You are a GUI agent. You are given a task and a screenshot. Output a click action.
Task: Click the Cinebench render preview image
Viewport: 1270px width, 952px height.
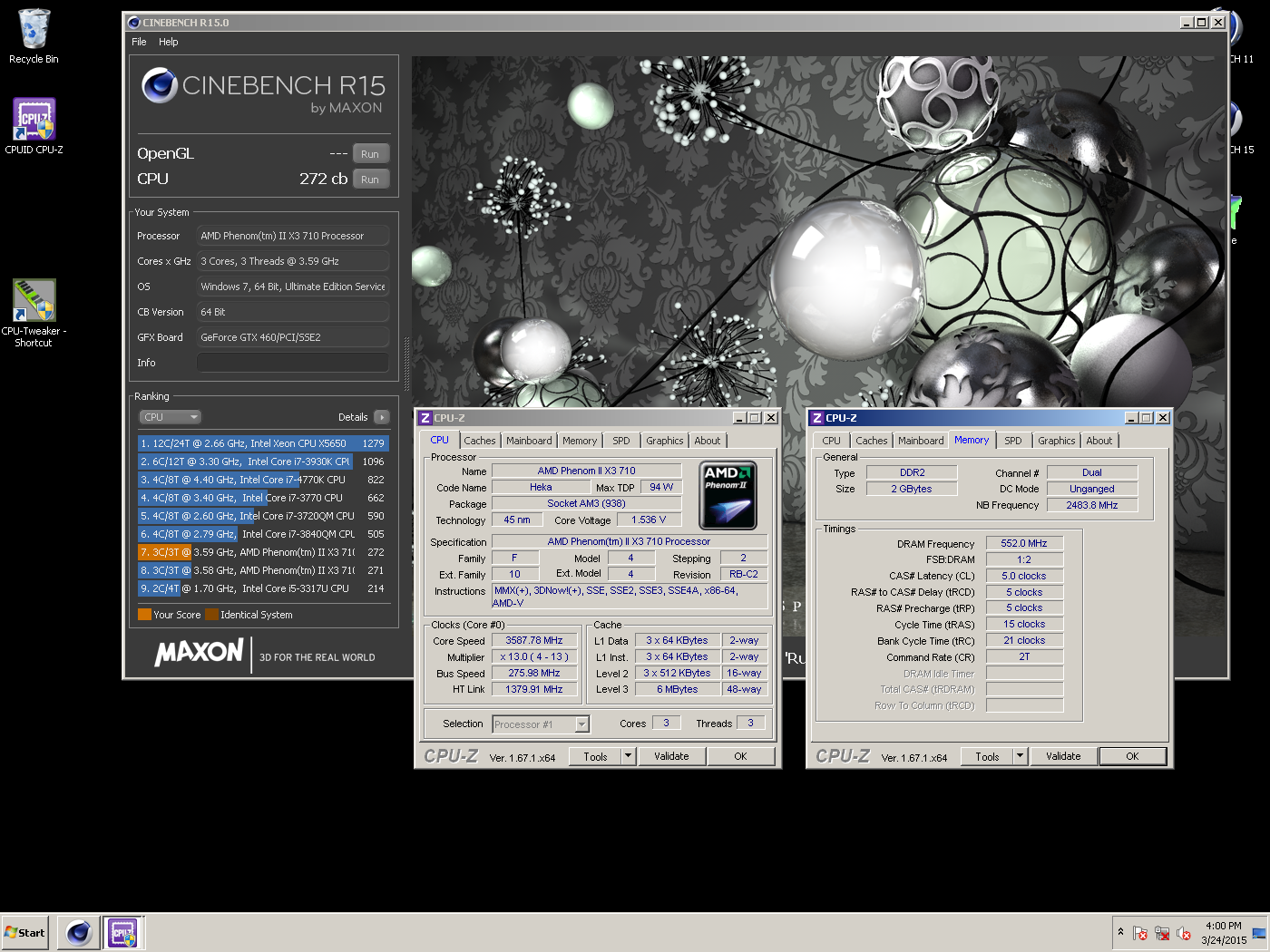click(x=818, y=232)
